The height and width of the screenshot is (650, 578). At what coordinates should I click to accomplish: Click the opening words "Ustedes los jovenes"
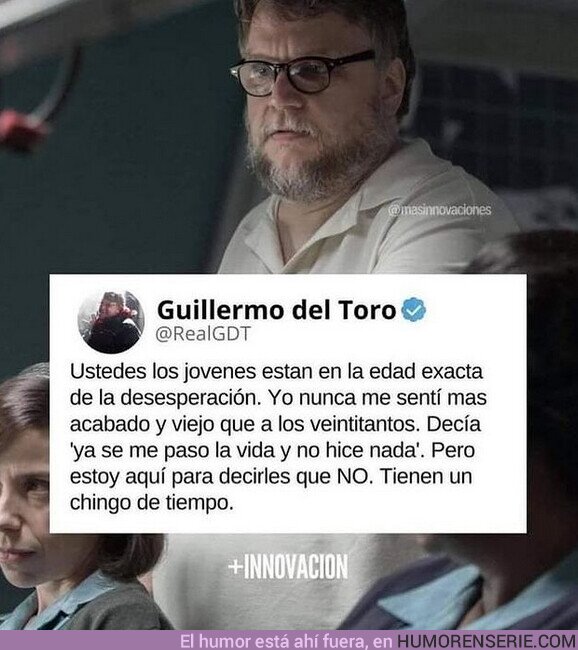pos(163,372)
